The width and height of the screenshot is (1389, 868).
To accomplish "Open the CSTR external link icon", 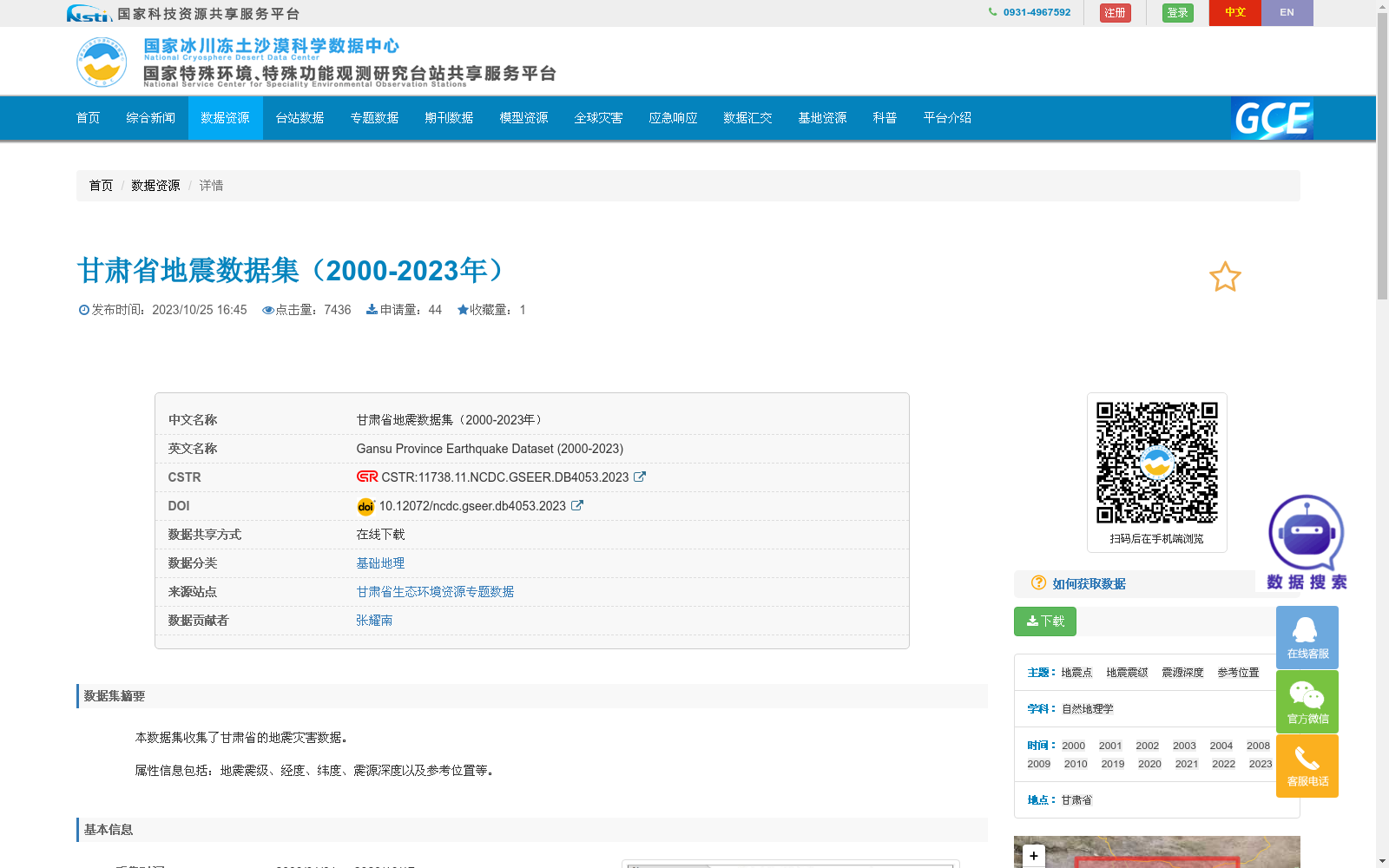I will coord(640,477).
